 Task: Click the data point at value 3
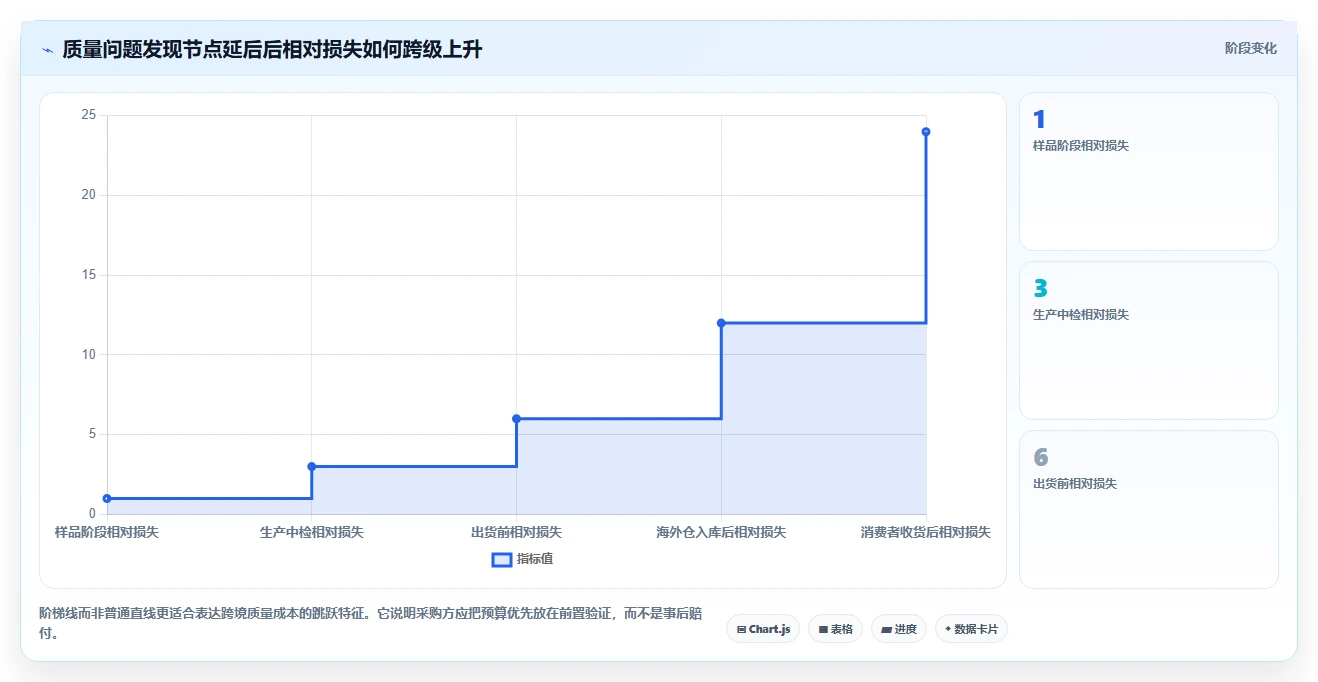[x=312, y=466]
